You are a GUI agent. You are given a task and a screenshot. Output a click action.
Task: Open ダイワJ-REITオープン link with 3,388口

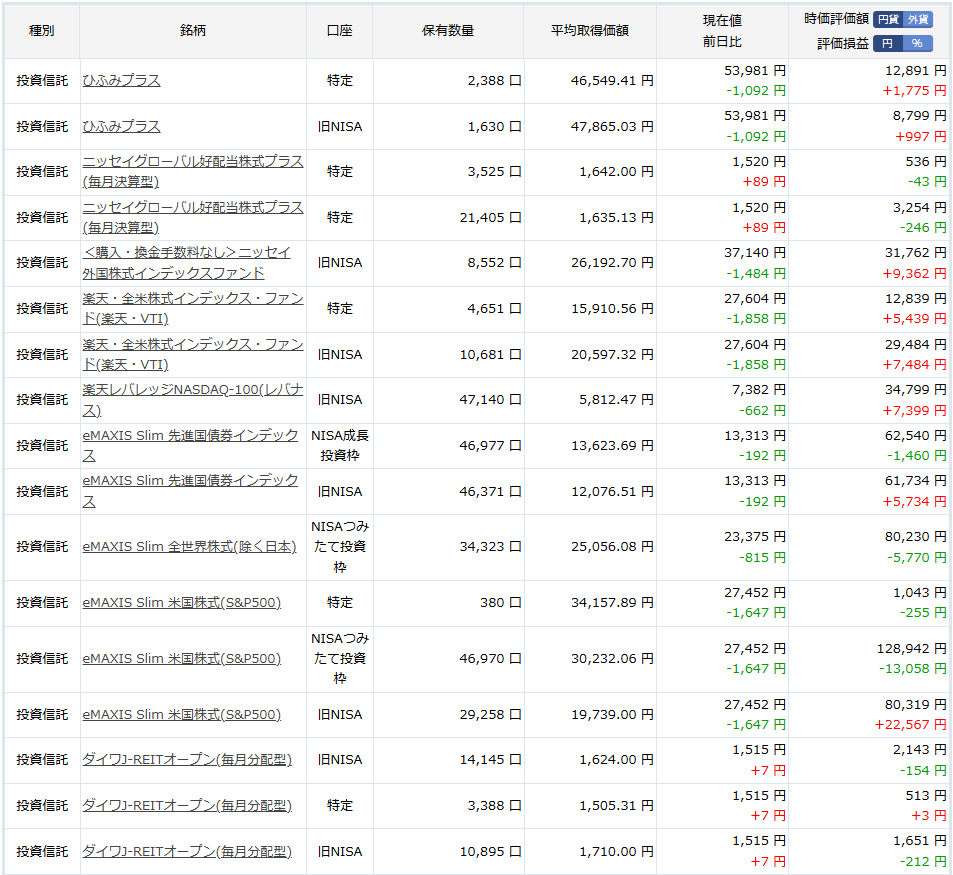click(187, 806)
